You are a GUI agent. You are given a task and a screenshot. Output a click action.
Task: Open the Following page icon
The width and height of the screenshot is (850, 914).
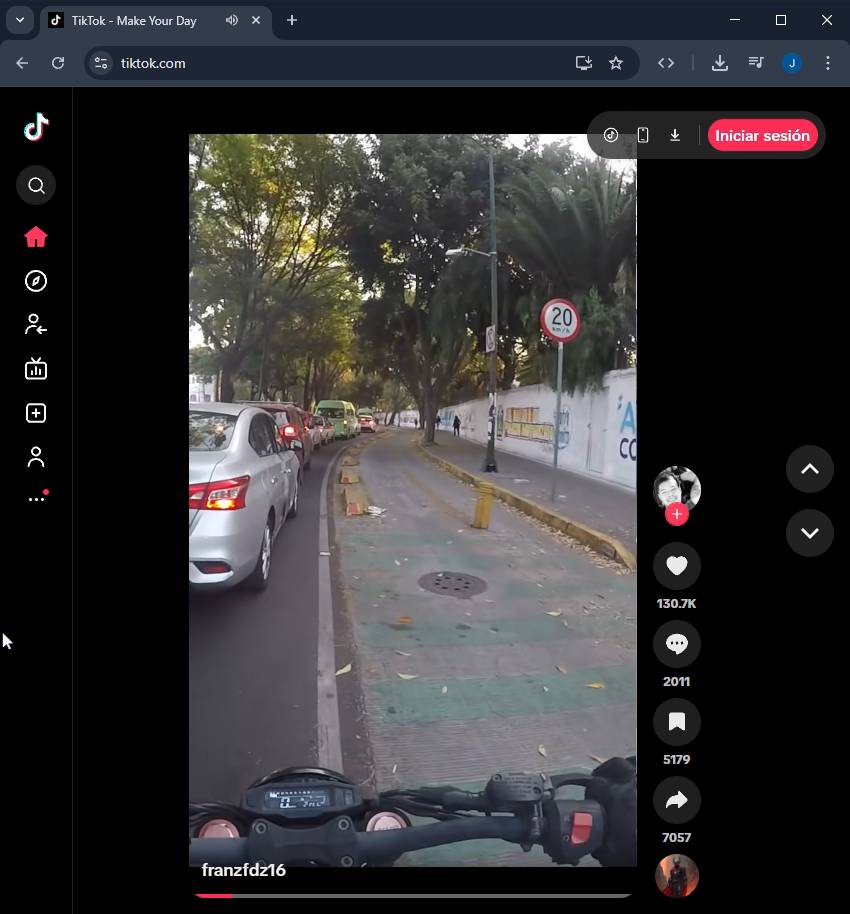pyautogui.click(x=36, y=325)
